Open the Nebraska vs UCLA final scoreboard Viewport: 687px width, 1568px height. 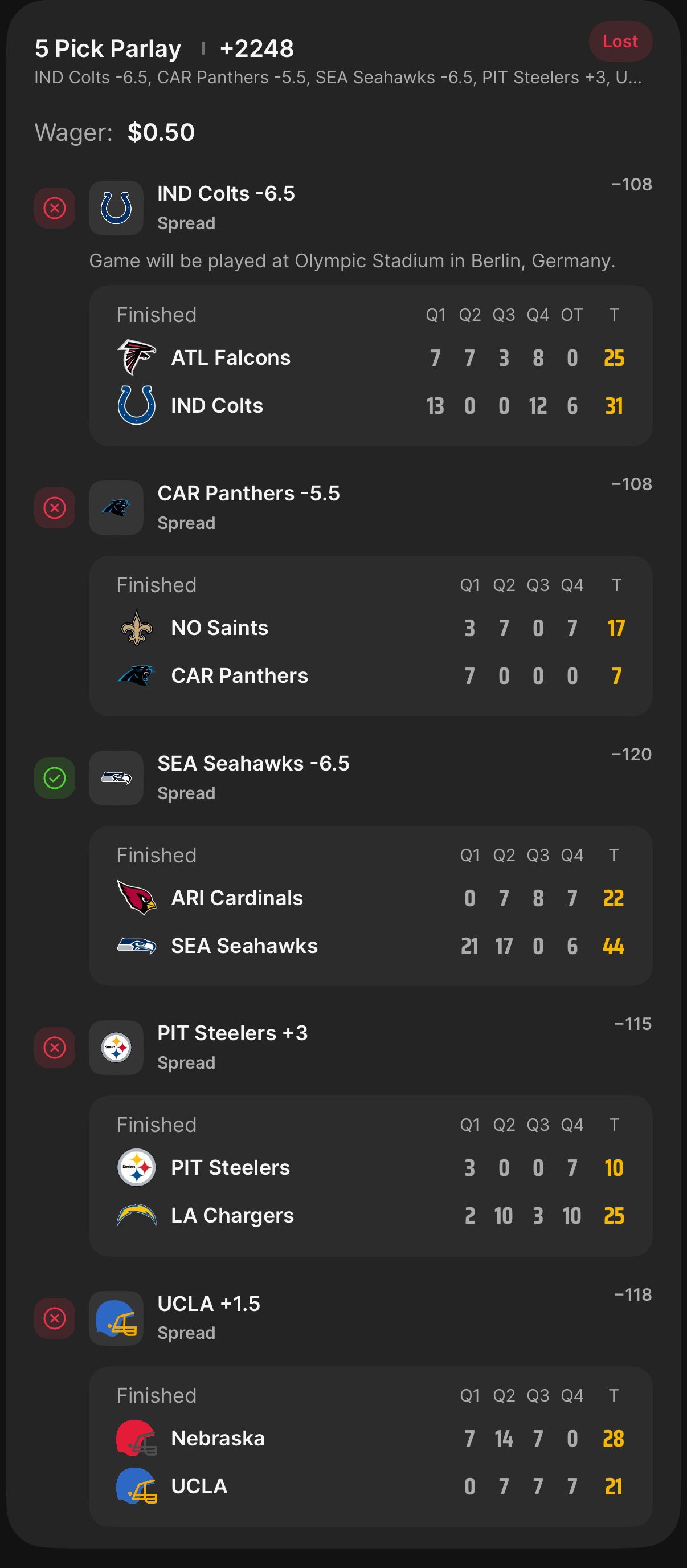point(370,1445)
